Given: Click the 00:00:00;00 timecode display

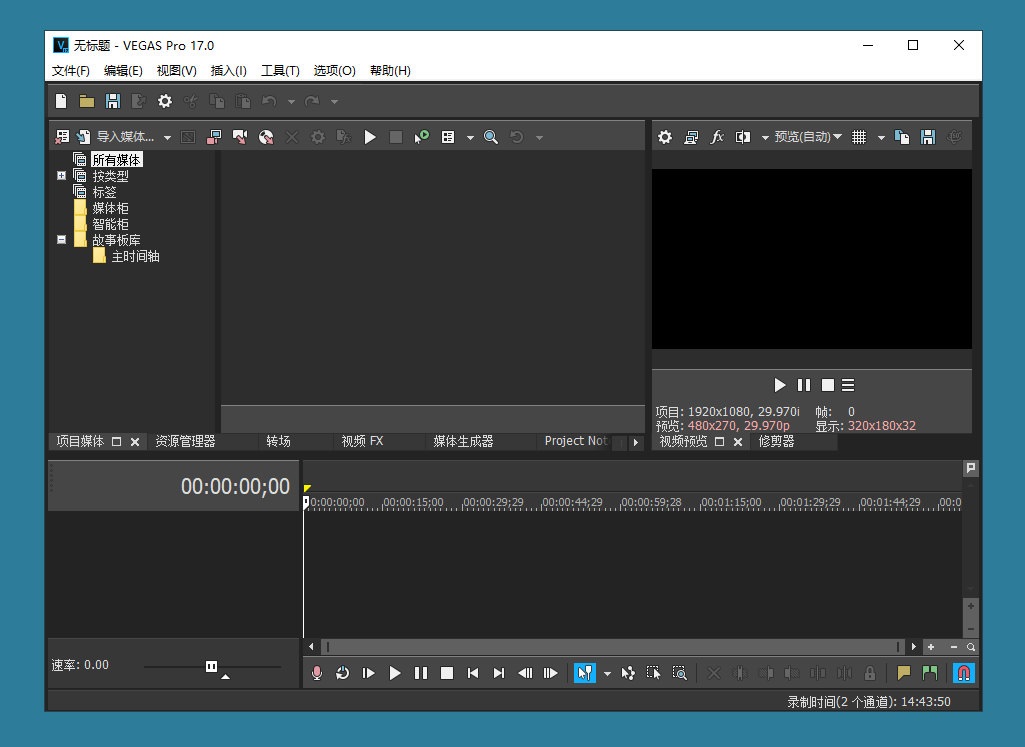Looking at the screenshot, I should [235, 487].
